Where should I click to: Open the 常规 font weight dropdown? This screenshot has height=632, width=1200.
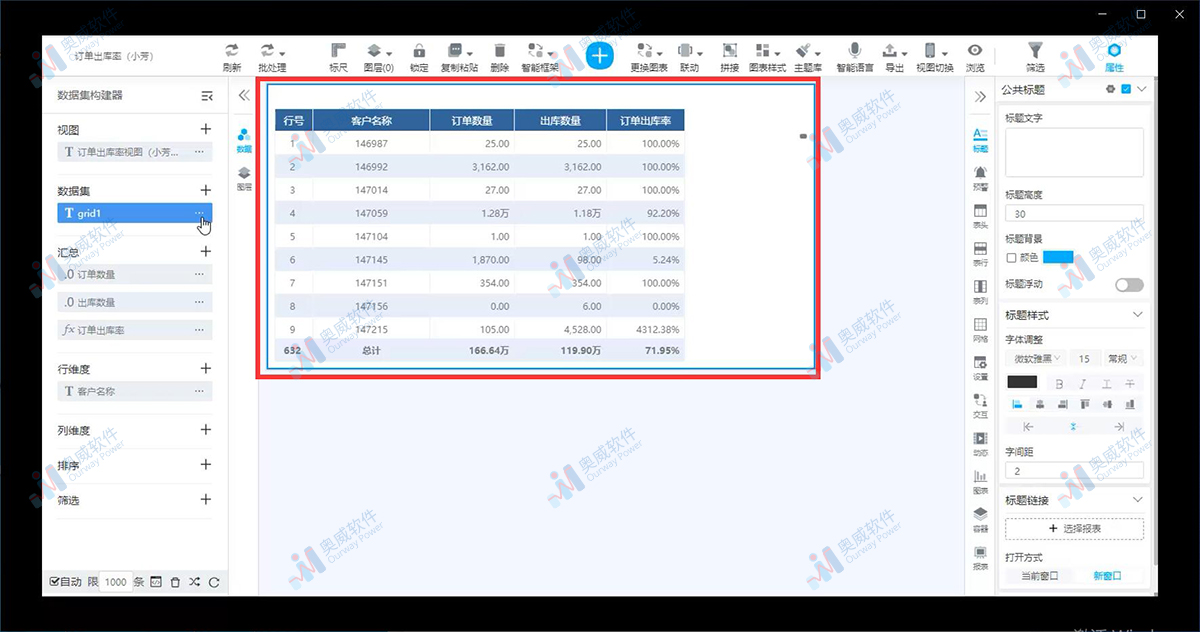click(1124, 358)
